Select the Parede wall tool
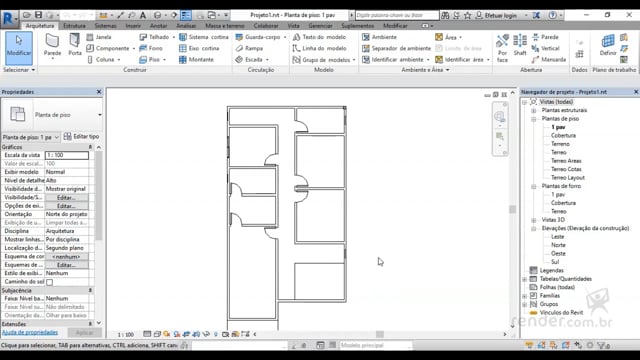This screenshot has width=640, height=360. pos(52,45)
